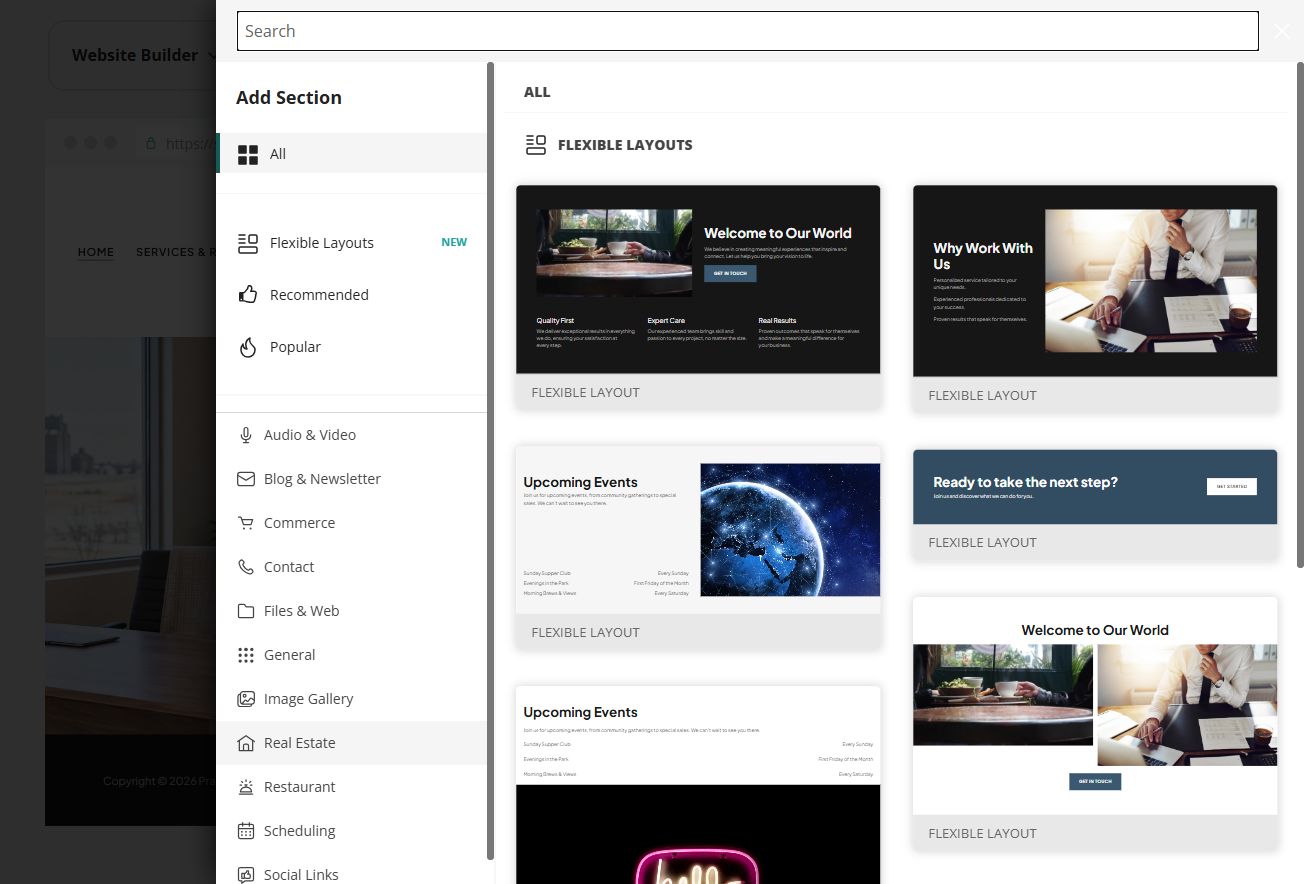Click the Restaurant dish icon
The height and width of the screenshot is (884, 1304).
(246, 787)
